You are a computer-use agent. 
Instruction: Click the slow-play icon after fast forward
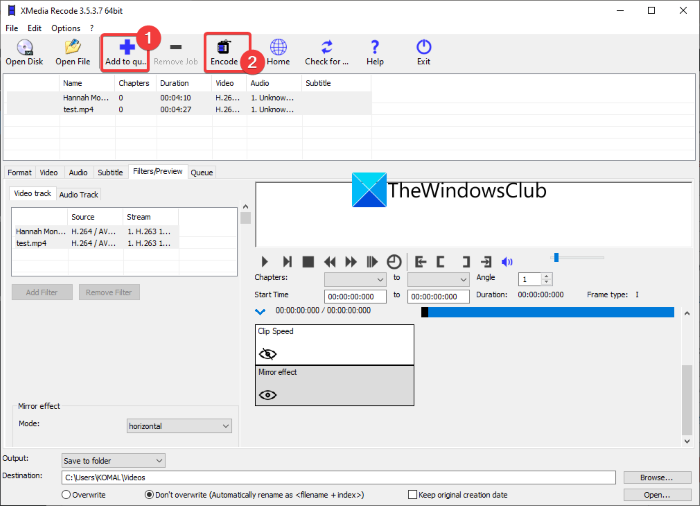tap(372, 262)
